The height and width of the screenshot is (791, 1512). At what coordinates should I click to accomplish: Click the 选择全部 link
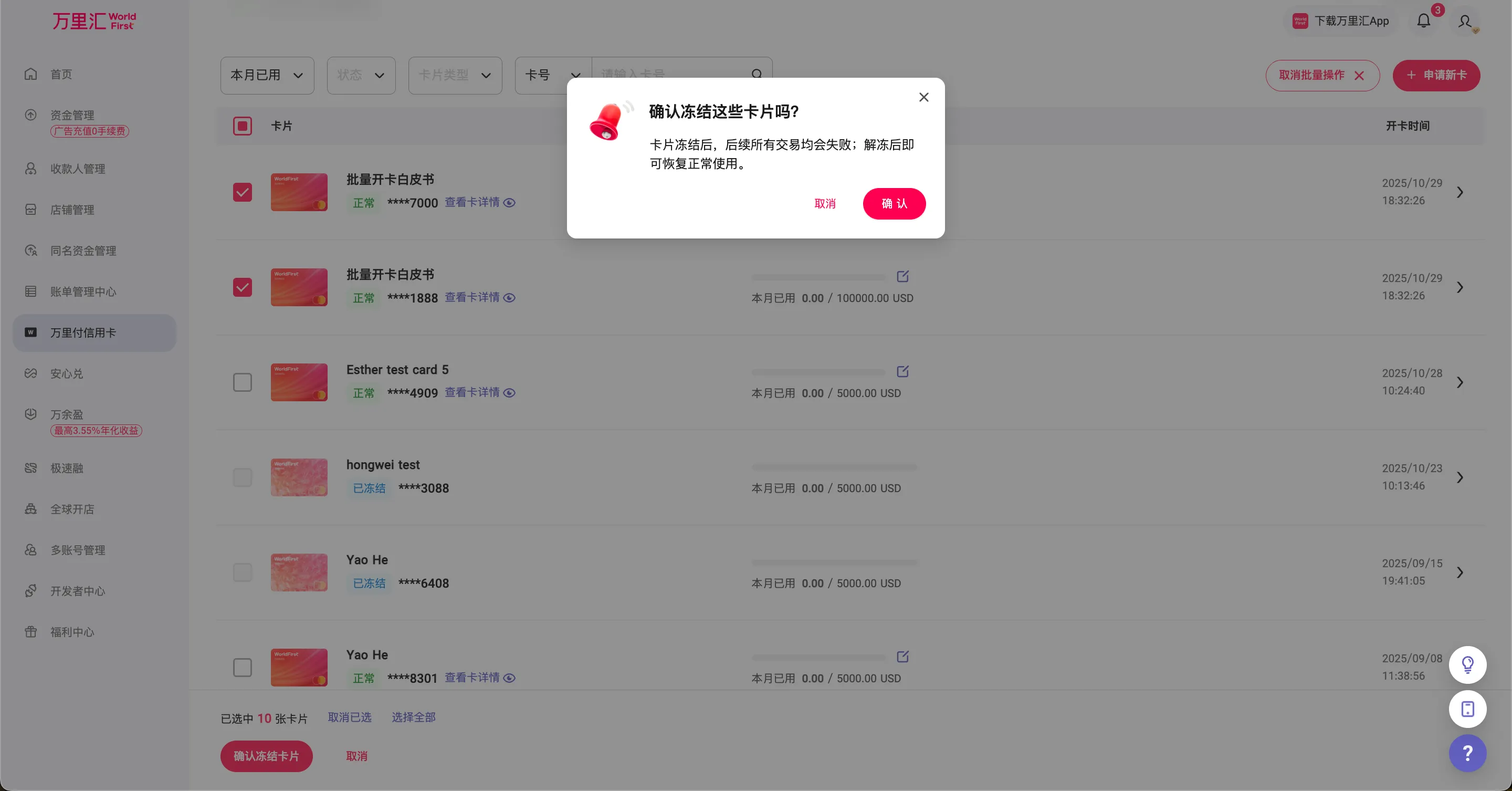point(413,717)
